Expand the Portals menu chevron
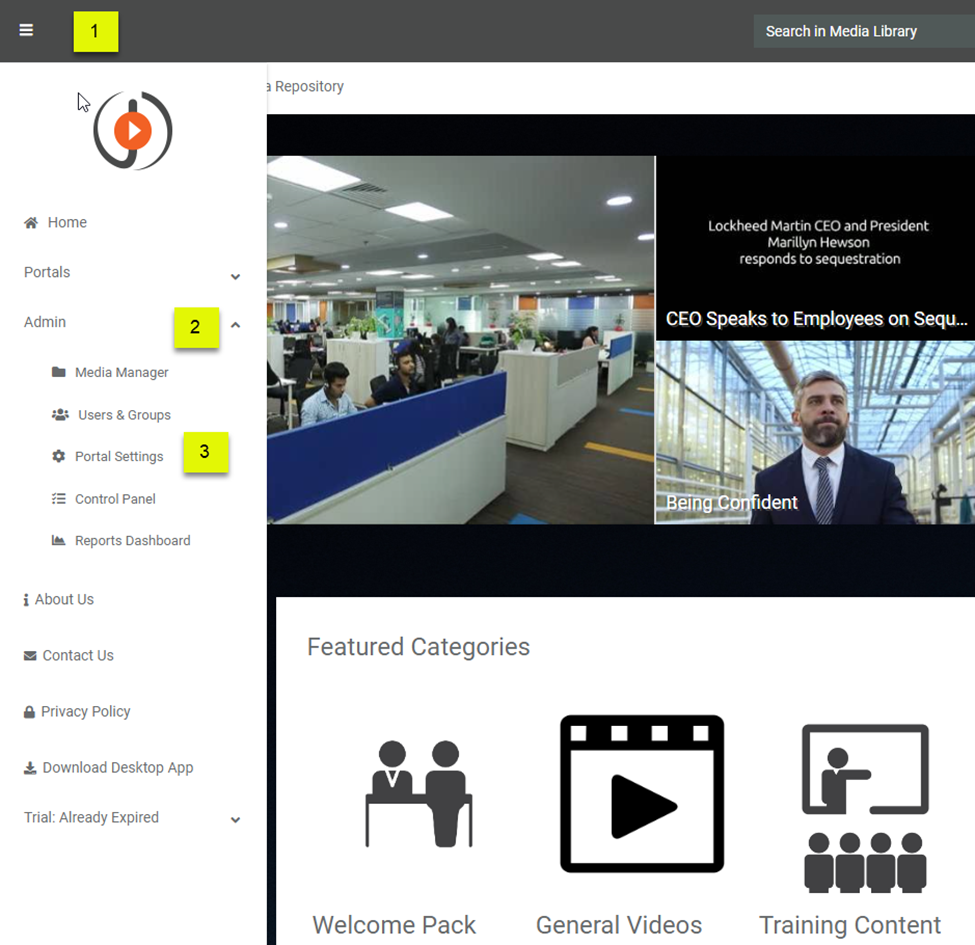The height and width of the screenshot is (945, 975). point(235,276)
